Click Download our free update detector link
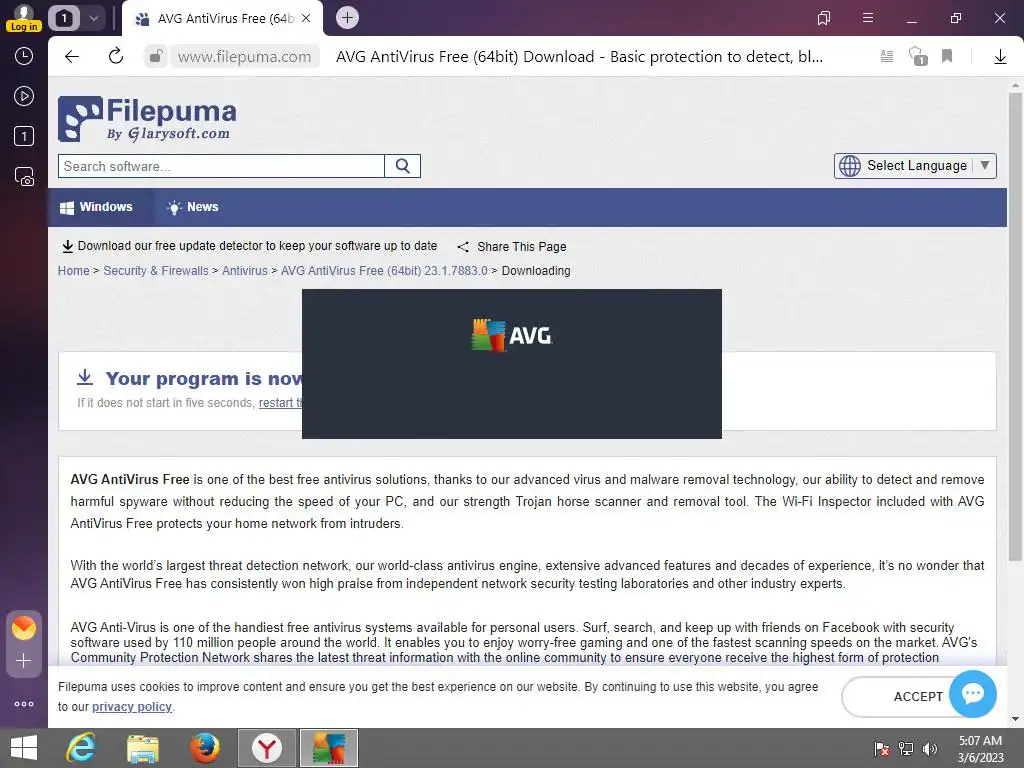The width and height of the screenshot is (1024, 768). pyautogui.click(x=249, y=246)
